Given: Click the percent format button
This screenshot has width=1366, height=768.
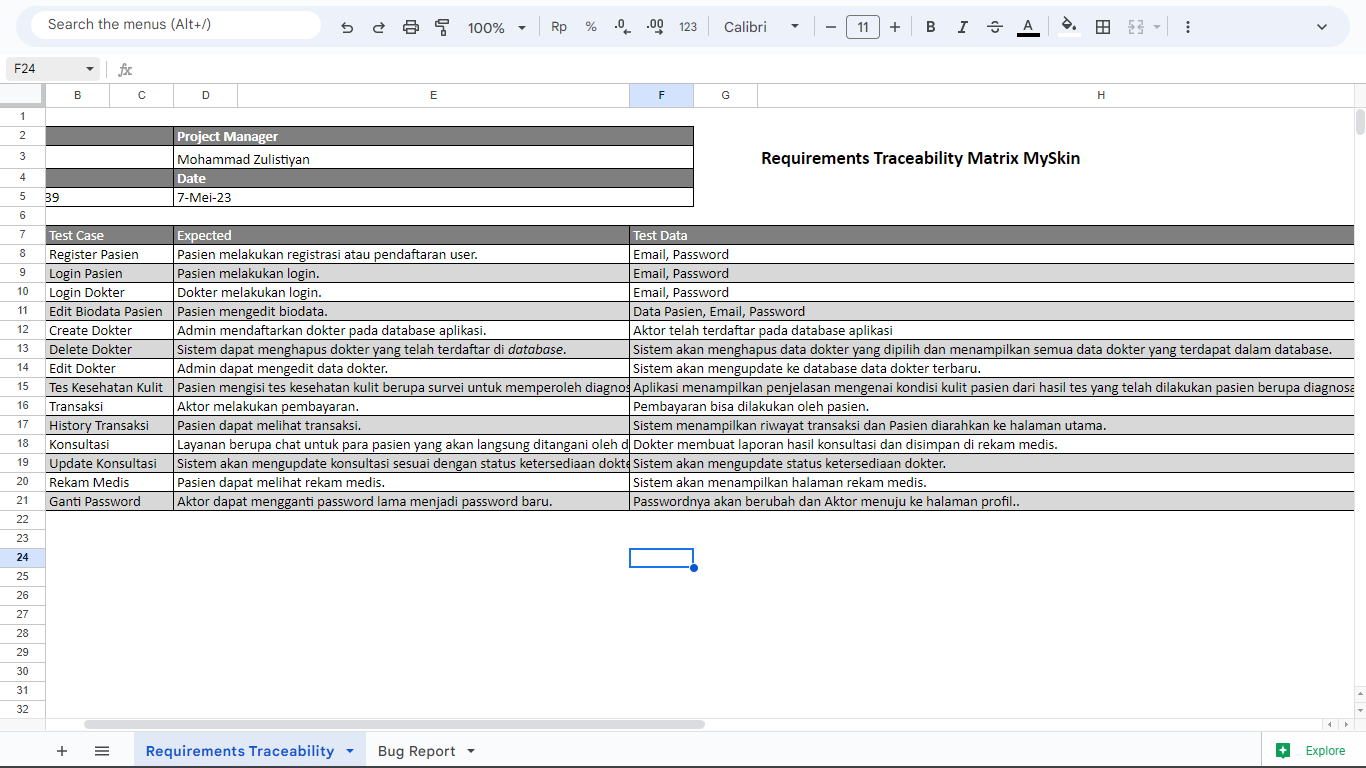Looking at the screenshot, I should tap(591, 27).
